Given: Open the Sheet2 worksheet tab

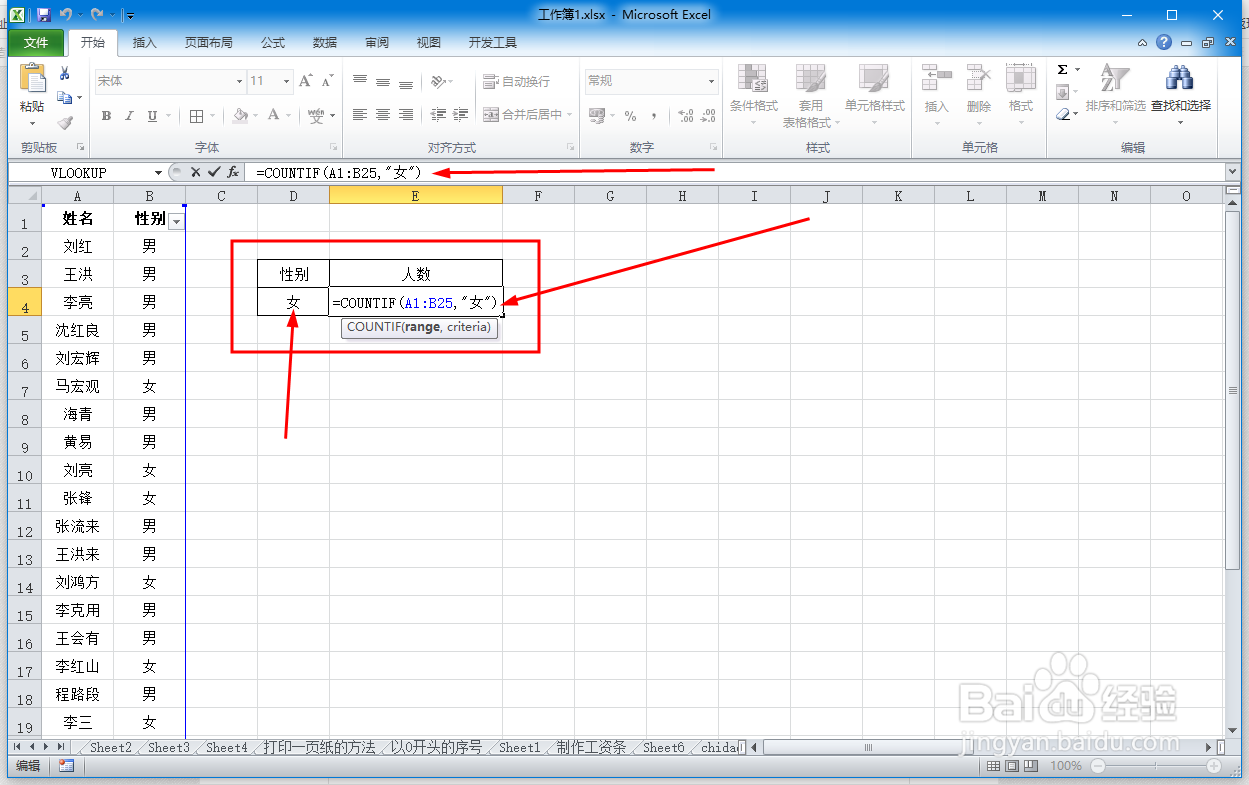Looking at the screenshot, I should (110, 747).
